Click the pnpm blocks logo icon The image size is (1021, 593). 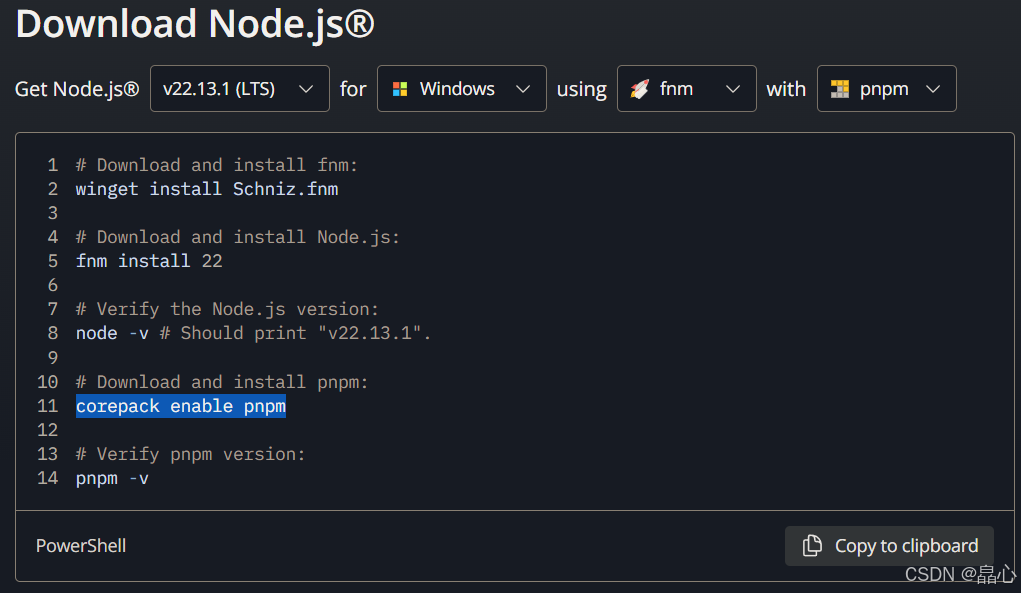[x=840, y=89]
